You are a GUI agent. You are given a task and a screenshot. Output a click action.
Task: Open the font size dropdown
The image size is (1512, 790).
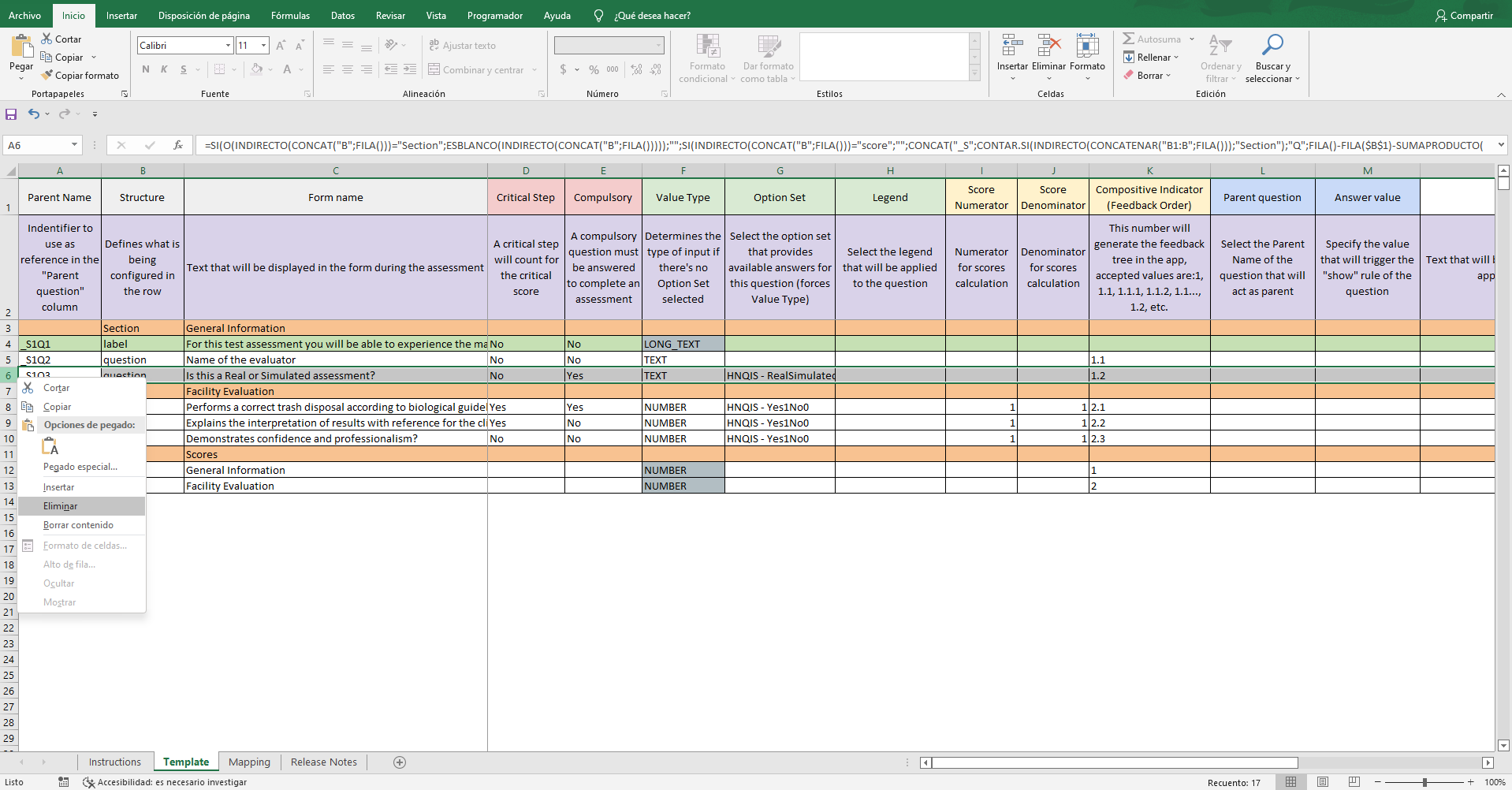click(x=264, y=46)
